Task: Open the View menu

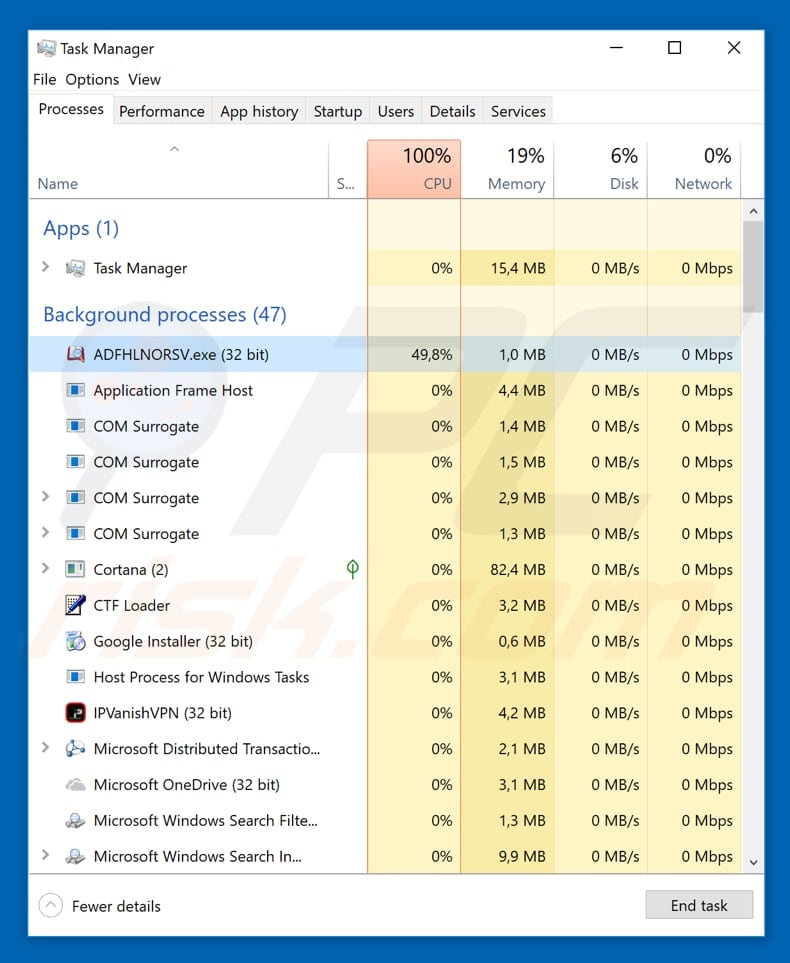Action: (x=144, y=79)
